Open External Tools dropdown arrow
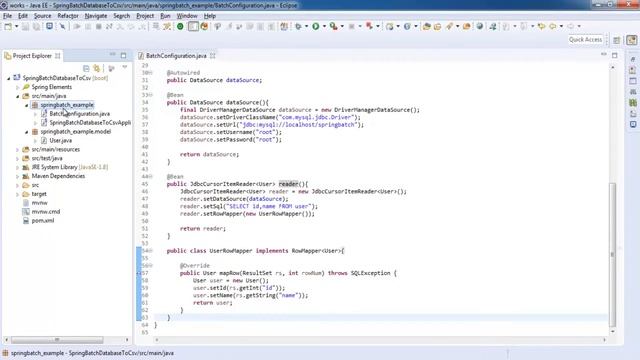The height and width of the screenshot is (360, 640). (x=342, y=27)
